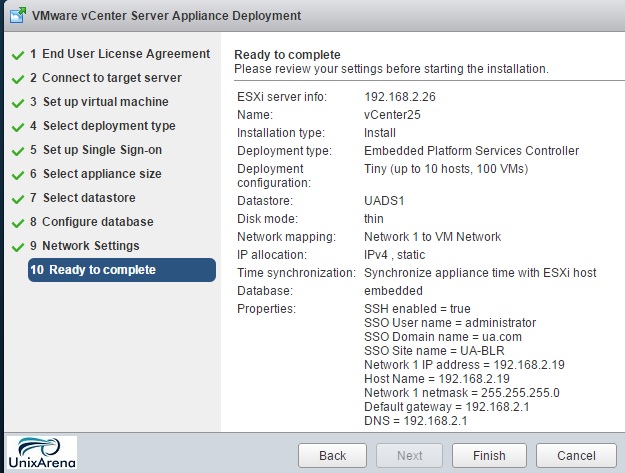Image resolution: width=625 pixels, height=473 pixels.
Task: Open step 2 Connect to target server
Action: [x=106, y=78]
